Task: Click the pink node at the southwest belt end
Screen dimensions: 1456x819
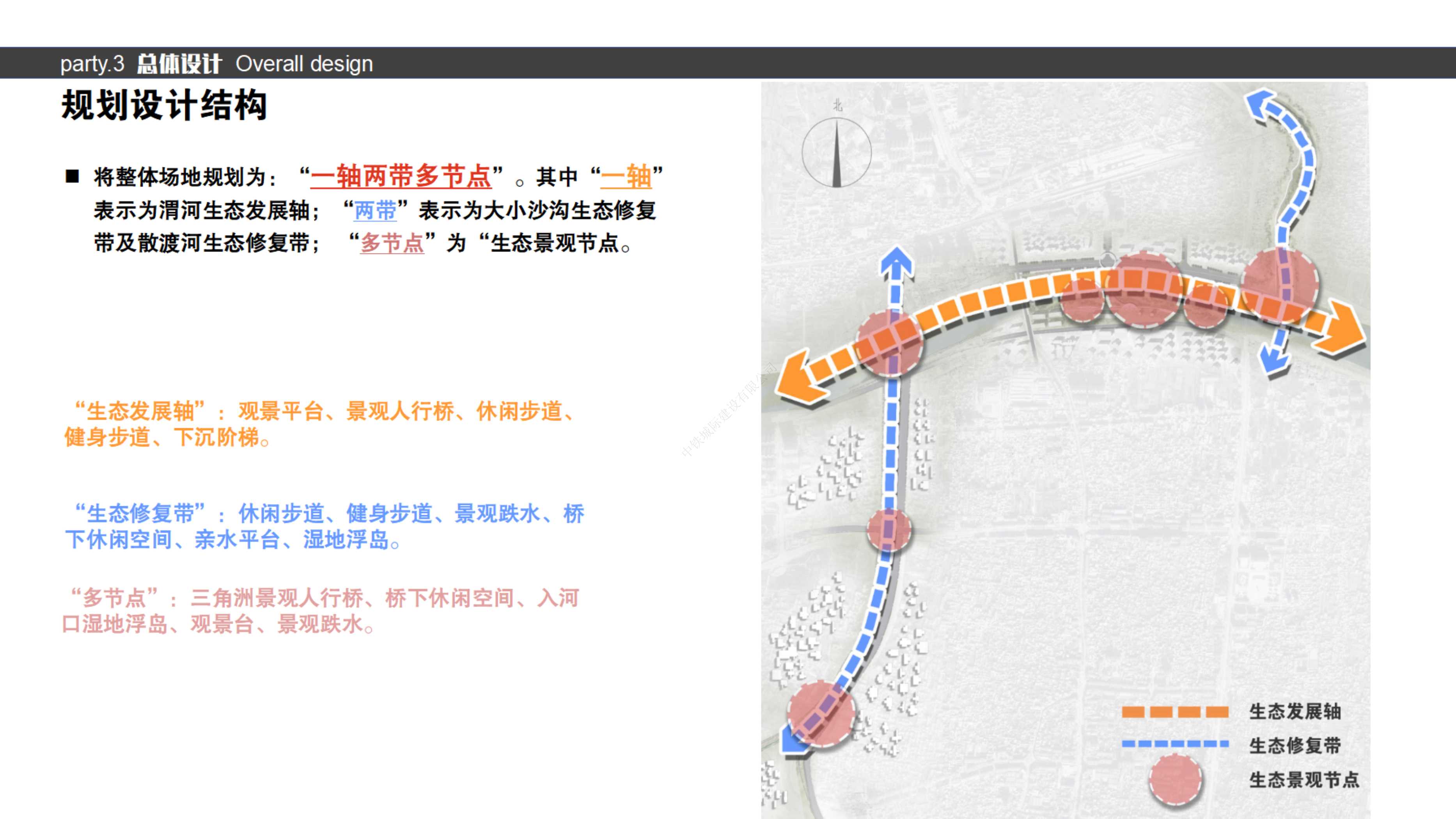Action: click(x=821, y=714)
